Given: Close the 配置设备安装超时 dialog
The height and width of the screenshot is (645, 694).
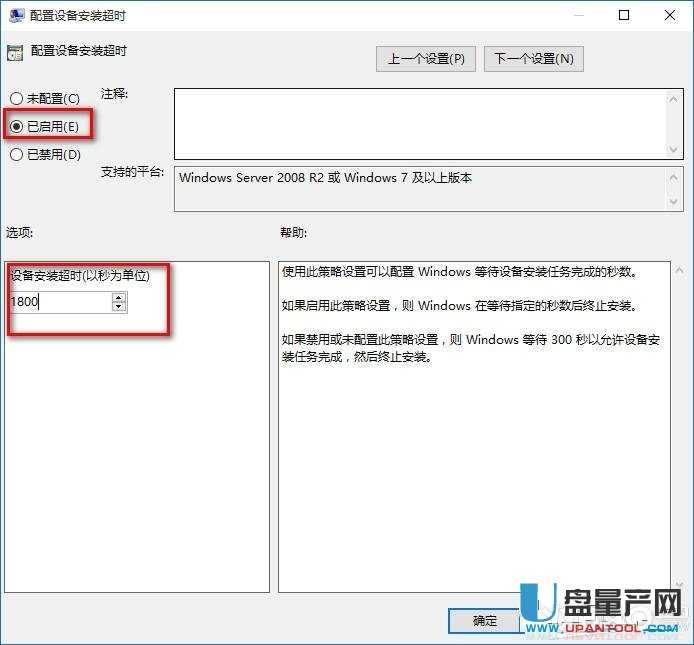Looking at the screenshot, I should click(669, 16).
